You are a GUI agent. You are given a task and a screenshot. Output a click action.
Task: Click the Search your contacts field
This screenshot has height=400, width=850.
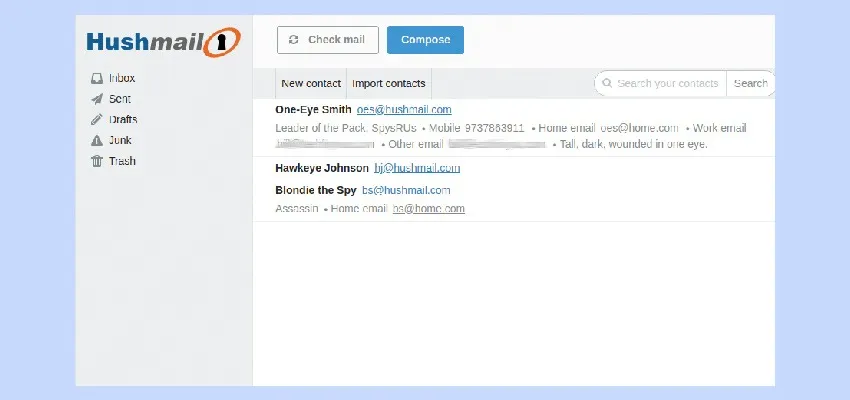click(x=661, y=83)
